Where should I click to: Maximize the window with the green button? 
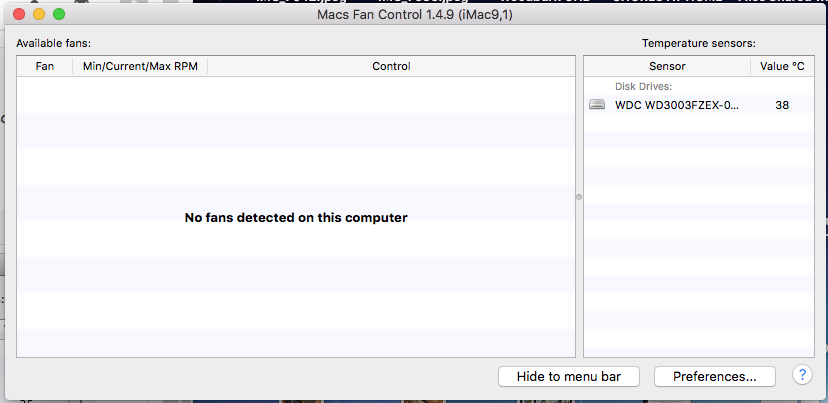click(59, 14)
